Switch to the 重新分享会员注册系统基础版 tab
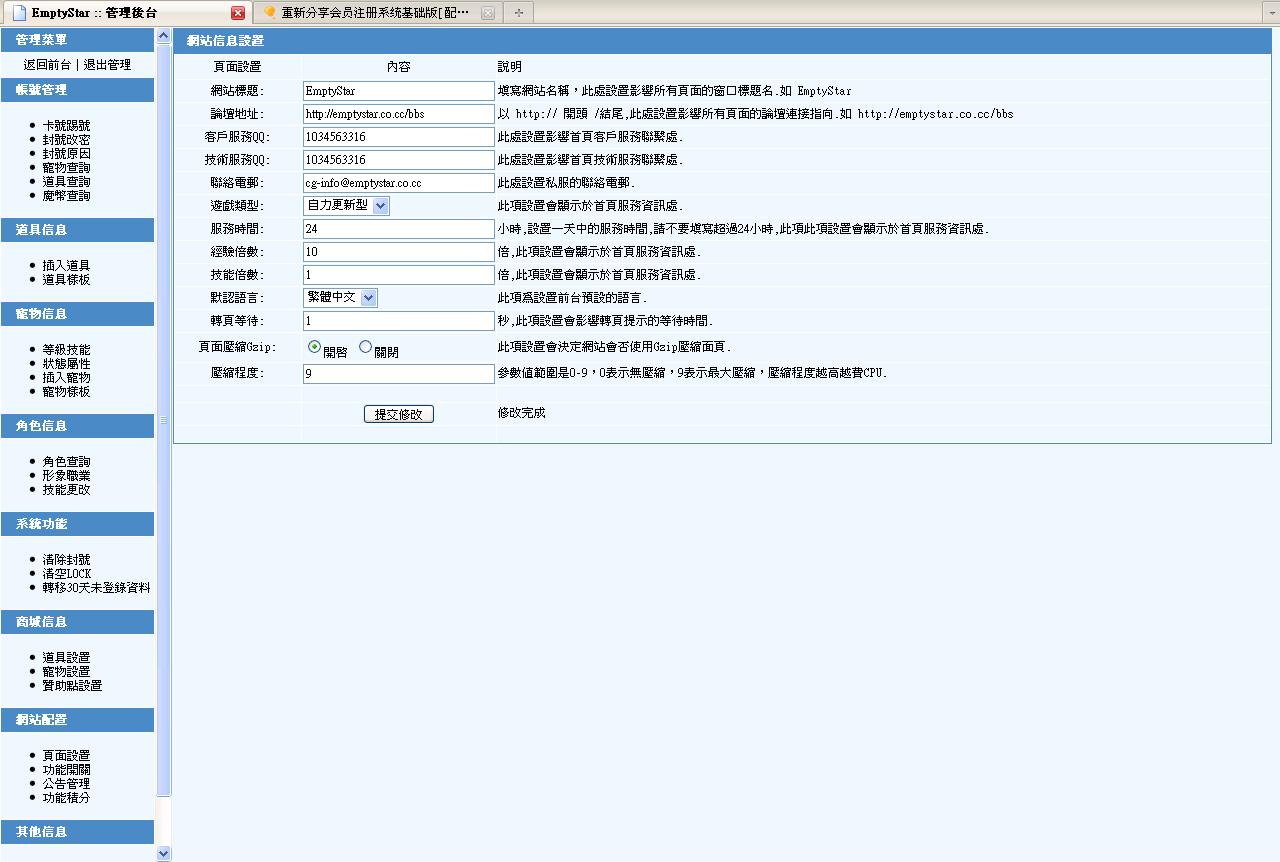The image size is (1280, 862). [375, 13]
